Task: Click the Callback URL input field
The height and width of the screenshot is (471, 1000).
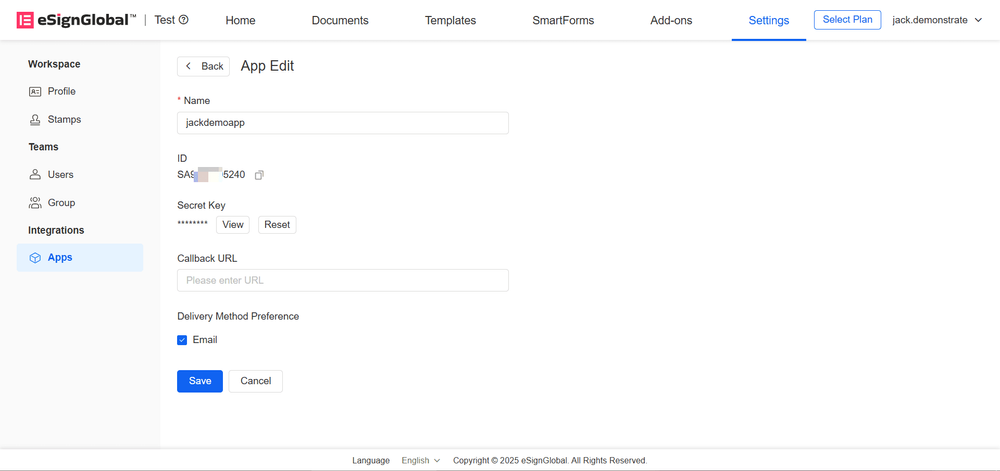Action: pyautogui.click(x=342, y=281)
